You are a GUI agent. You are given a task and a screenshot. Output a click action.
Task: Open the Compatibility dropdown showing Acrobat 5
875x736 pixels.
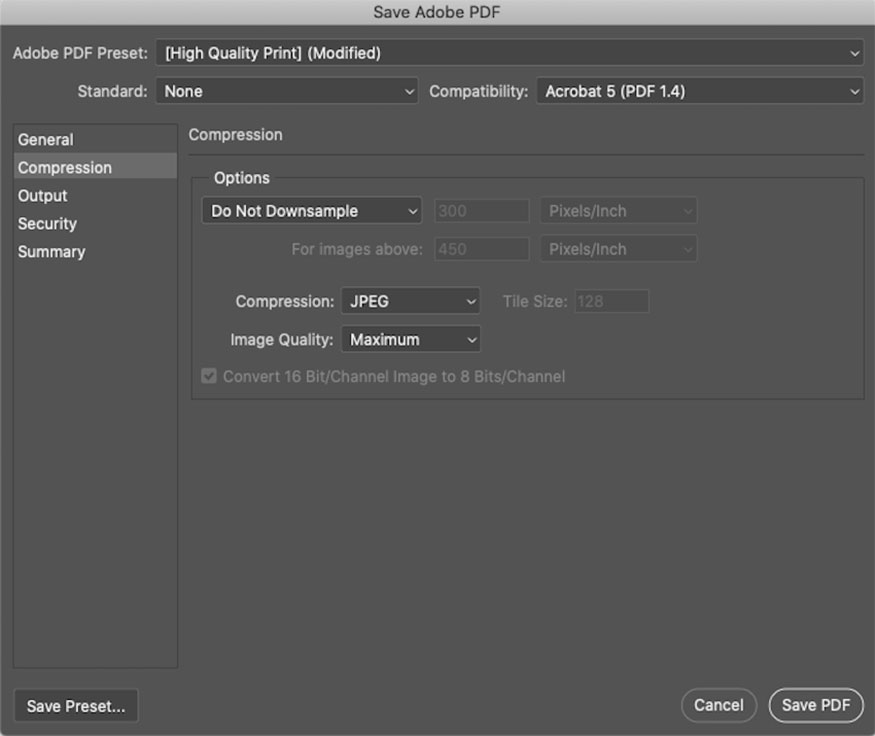point(700,91)
